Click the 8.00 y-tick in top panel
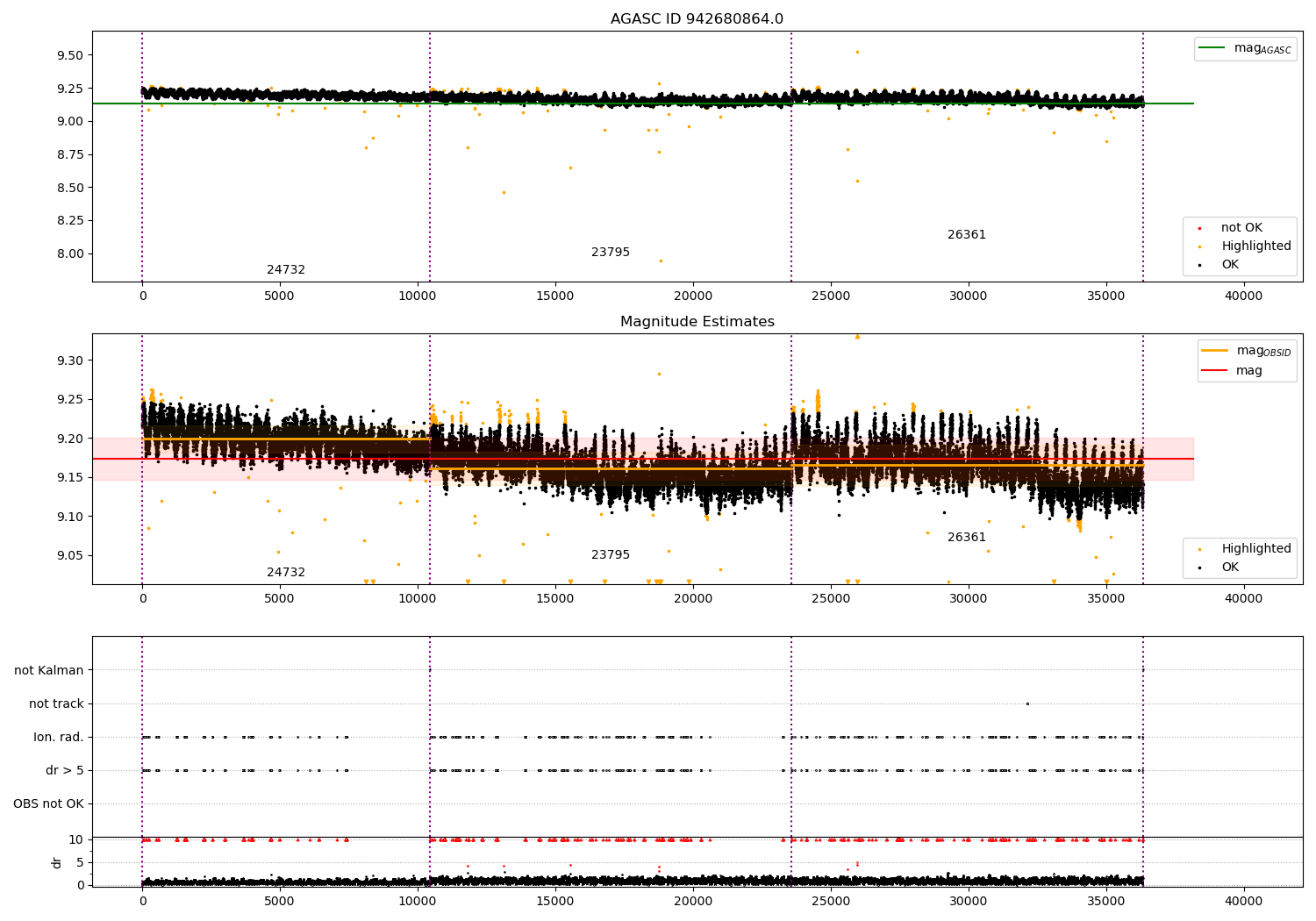 [x=69, y=254]
